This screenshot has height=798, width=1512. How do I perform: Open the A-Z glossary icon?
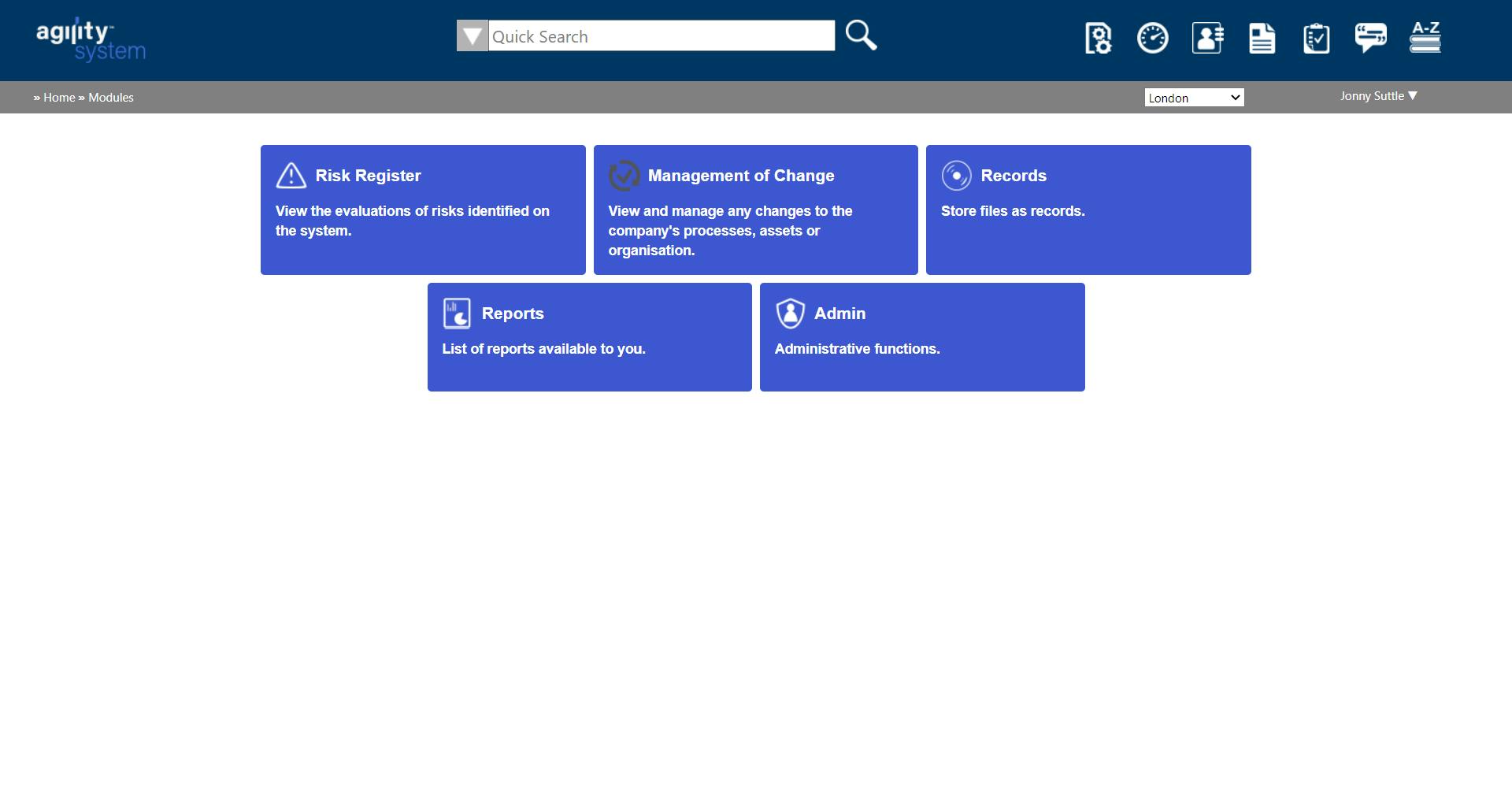click(x=1425, y=37)
